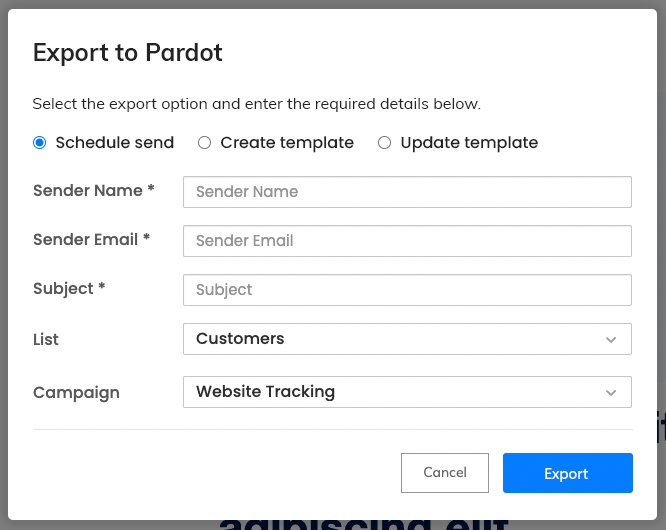Image resolution: width=666 pixels, height=530 pixels.
Task: Pick the Update template radio option
Action: pos(384,143)
